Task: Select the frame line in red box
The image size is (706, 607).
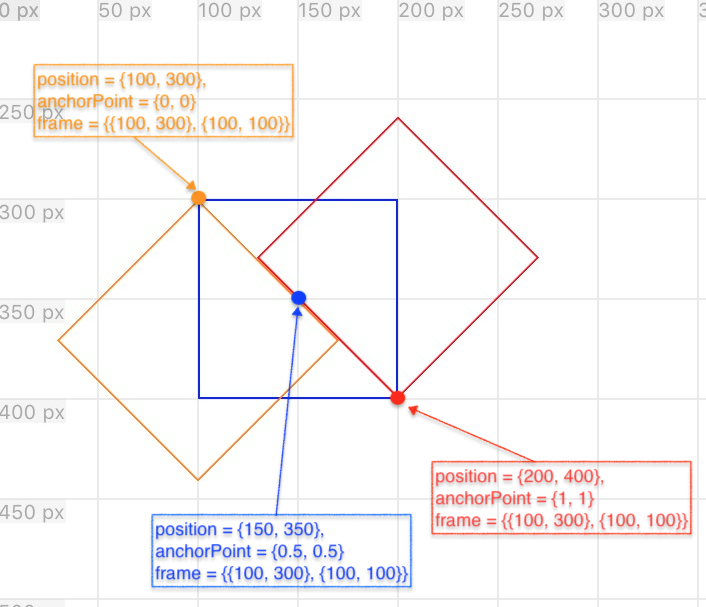Action: (561, 521)
